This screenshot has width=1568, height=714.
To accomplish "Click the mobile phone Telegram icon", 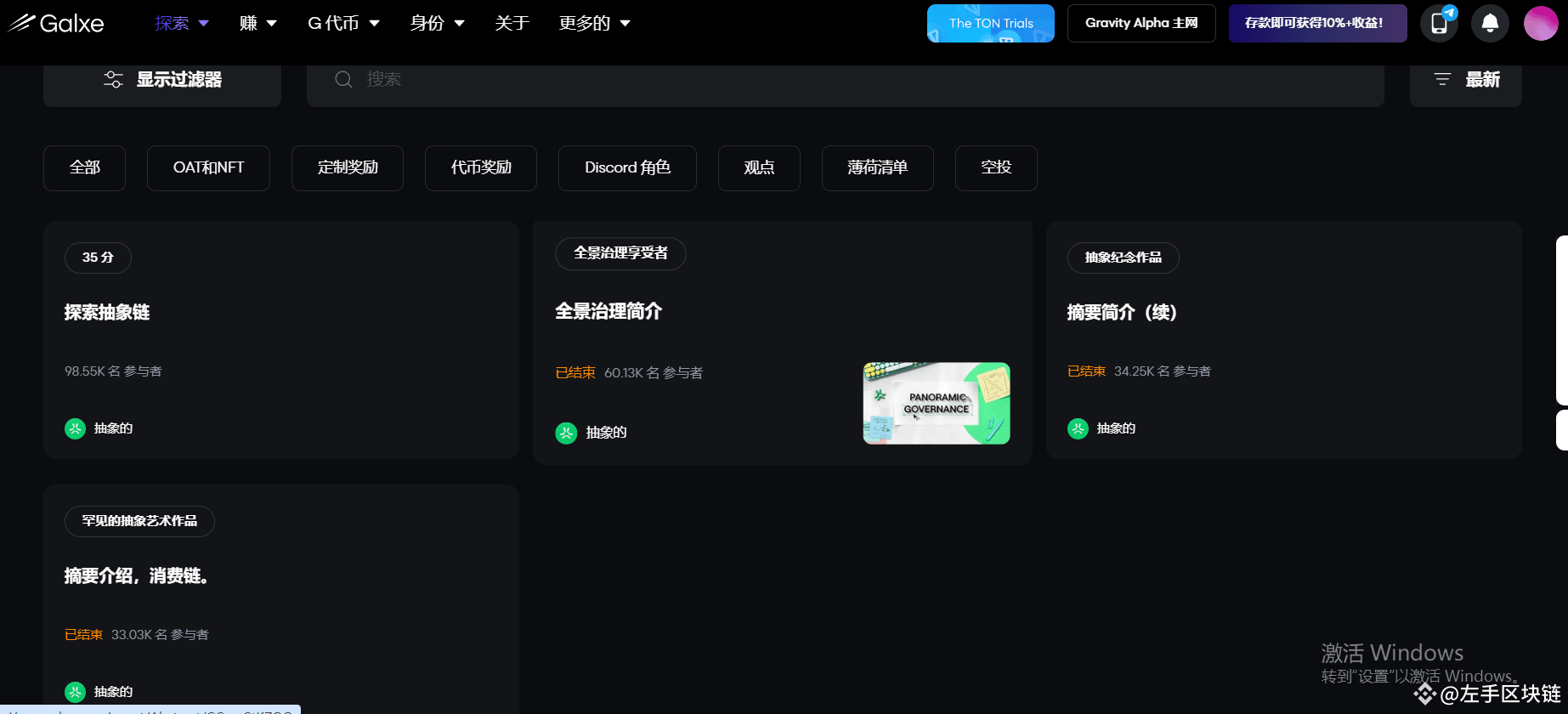I will pos(1439,23).
